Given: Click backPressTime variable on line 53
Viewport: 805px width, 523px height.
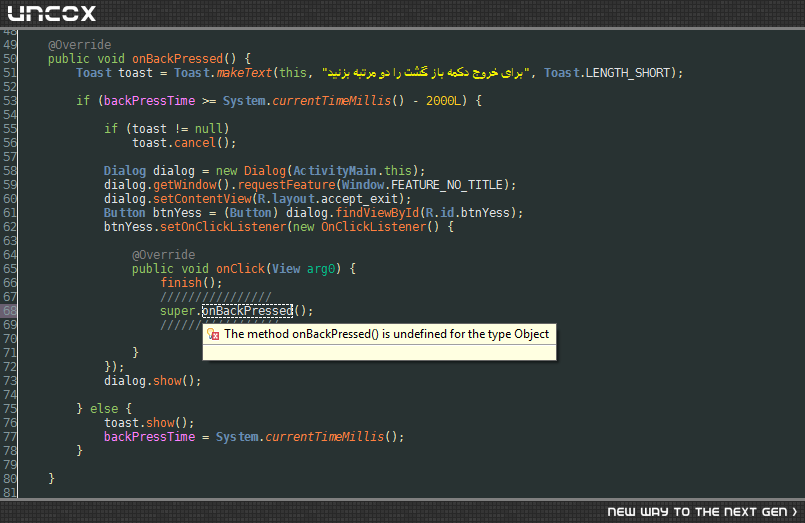Looking at the screenshot, I should 149,101.
